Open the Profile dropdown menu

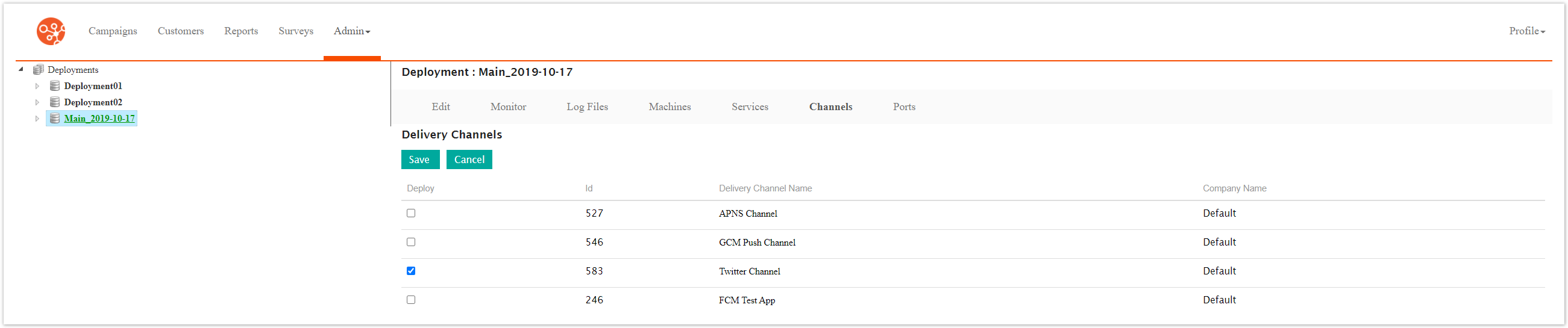coord(1526,31)
